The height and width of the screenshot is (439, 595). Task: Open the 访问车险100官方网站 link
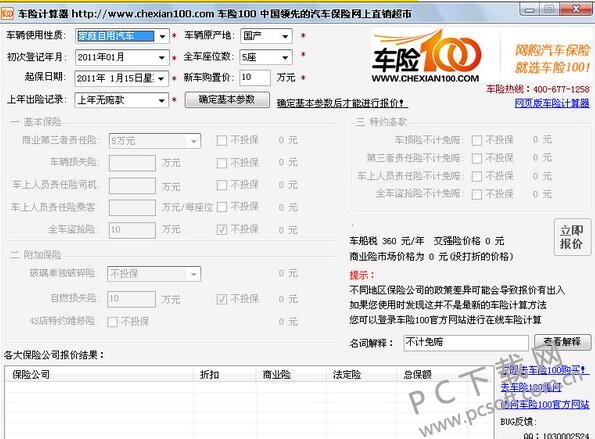545,404
